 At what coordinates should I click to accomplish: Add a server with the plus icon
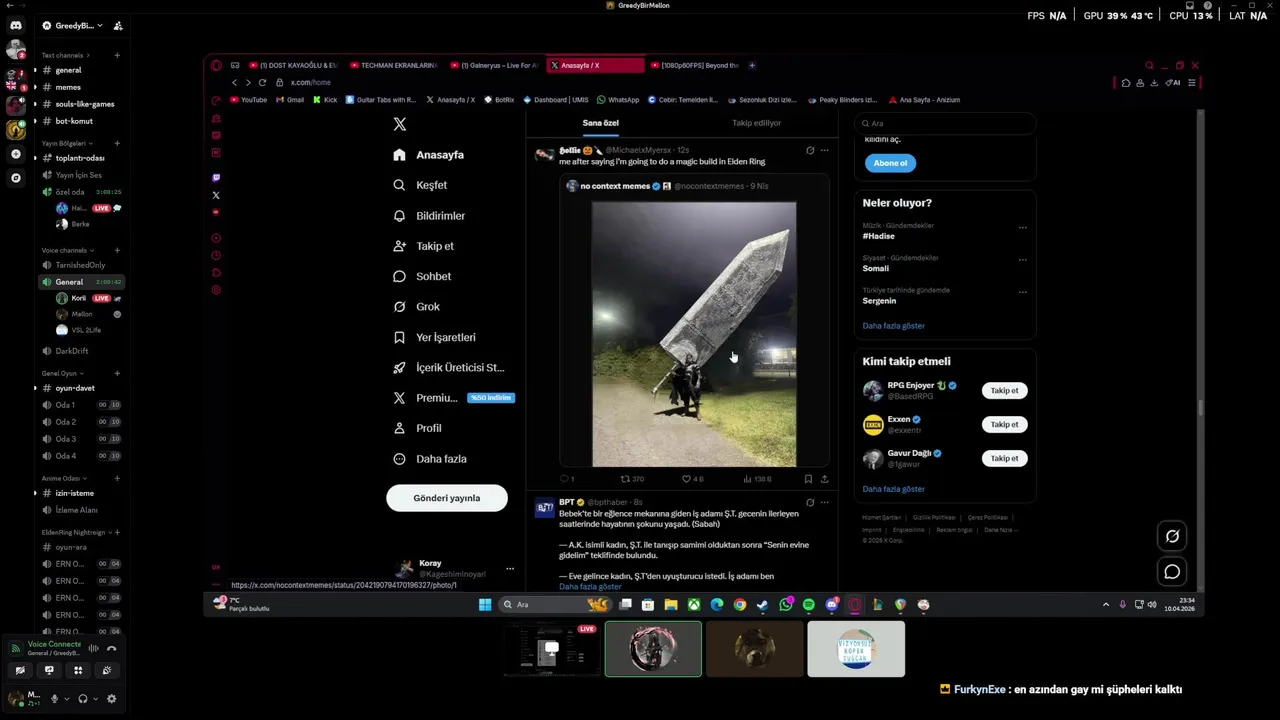pos(15,154)
